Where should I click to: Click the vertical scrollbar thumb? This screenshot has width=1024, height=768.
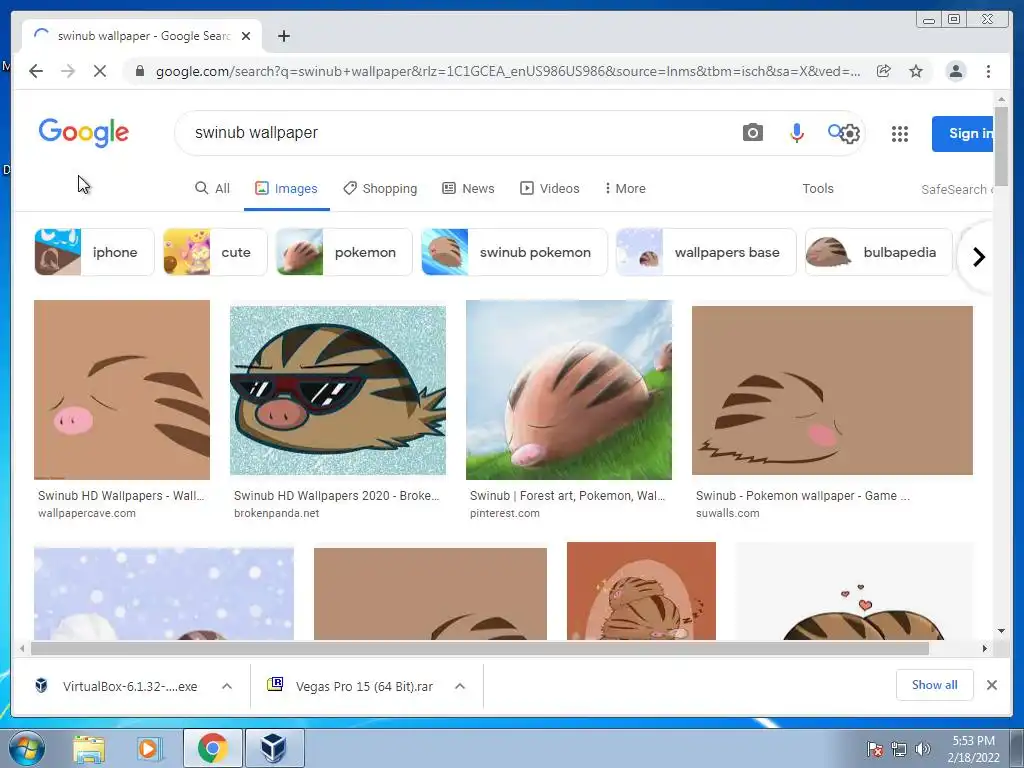click(x=1002, y=146)
